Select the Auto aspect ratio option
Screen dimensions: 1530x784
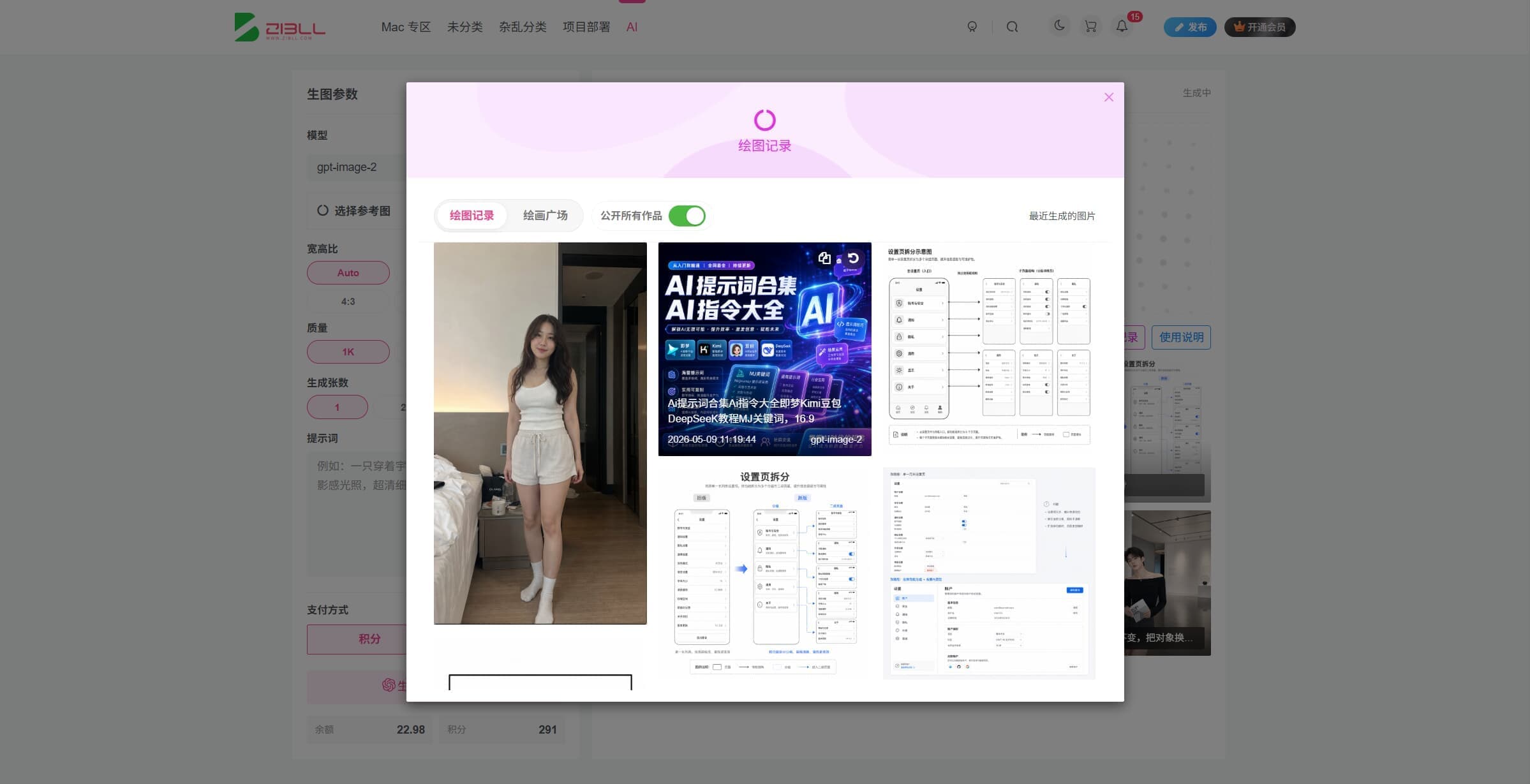[348, 272]
